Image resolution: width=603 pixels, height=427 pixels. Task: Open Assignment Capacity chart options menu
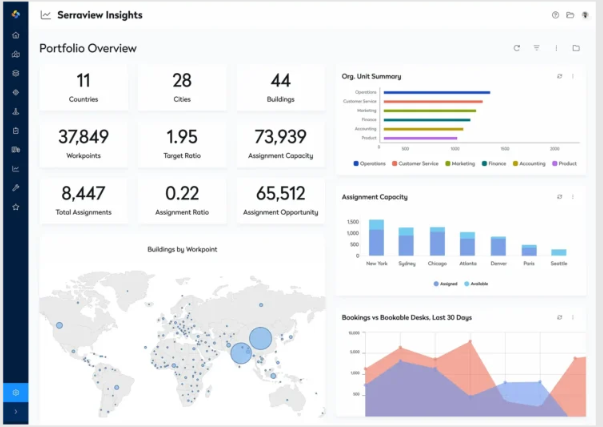pyautogui.click(x=573, y=197)
